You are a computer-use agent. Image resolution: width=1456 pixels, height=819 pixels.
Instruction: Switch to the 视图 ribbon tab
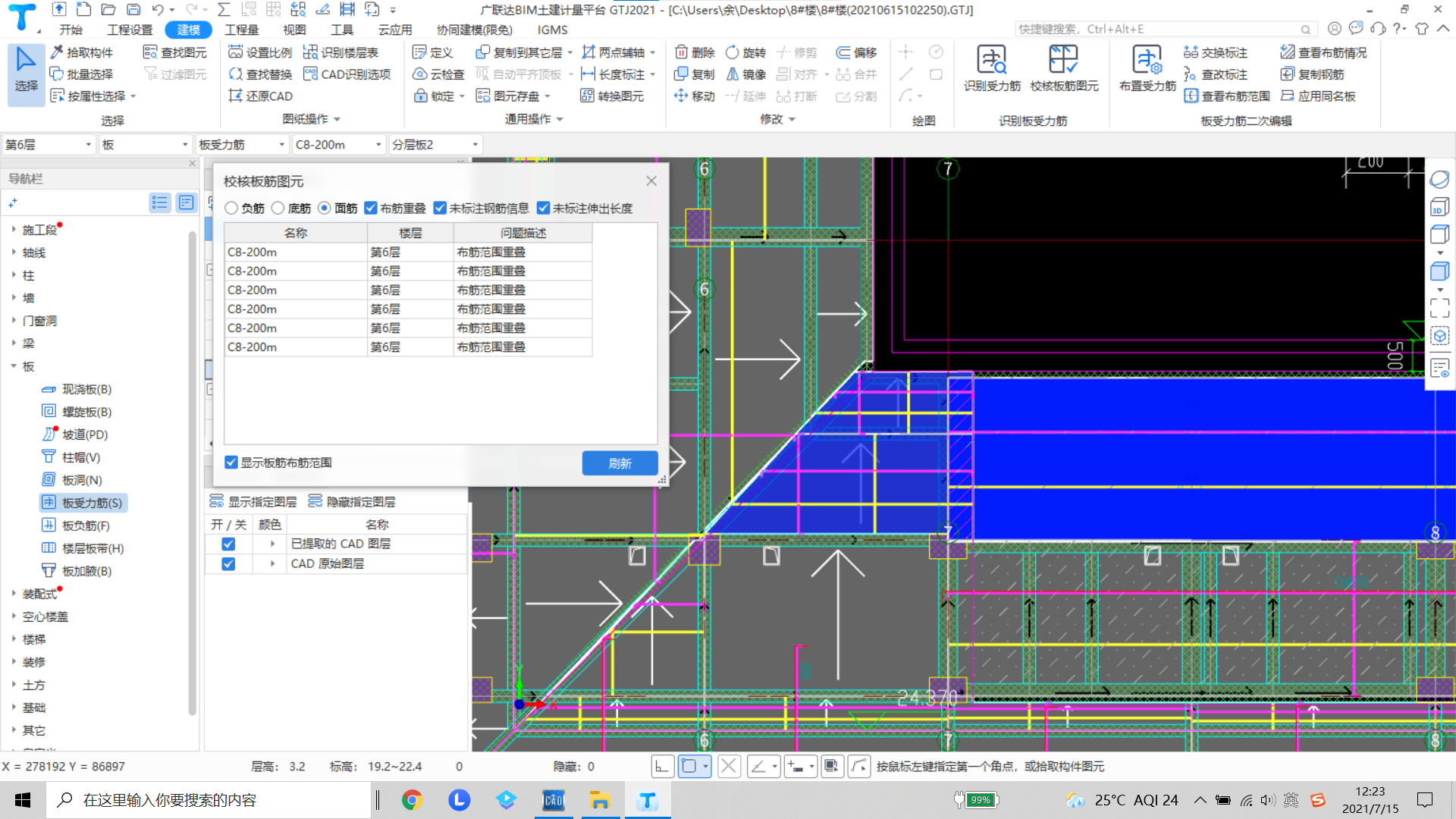pyautogui.click(x=294, y=30)
